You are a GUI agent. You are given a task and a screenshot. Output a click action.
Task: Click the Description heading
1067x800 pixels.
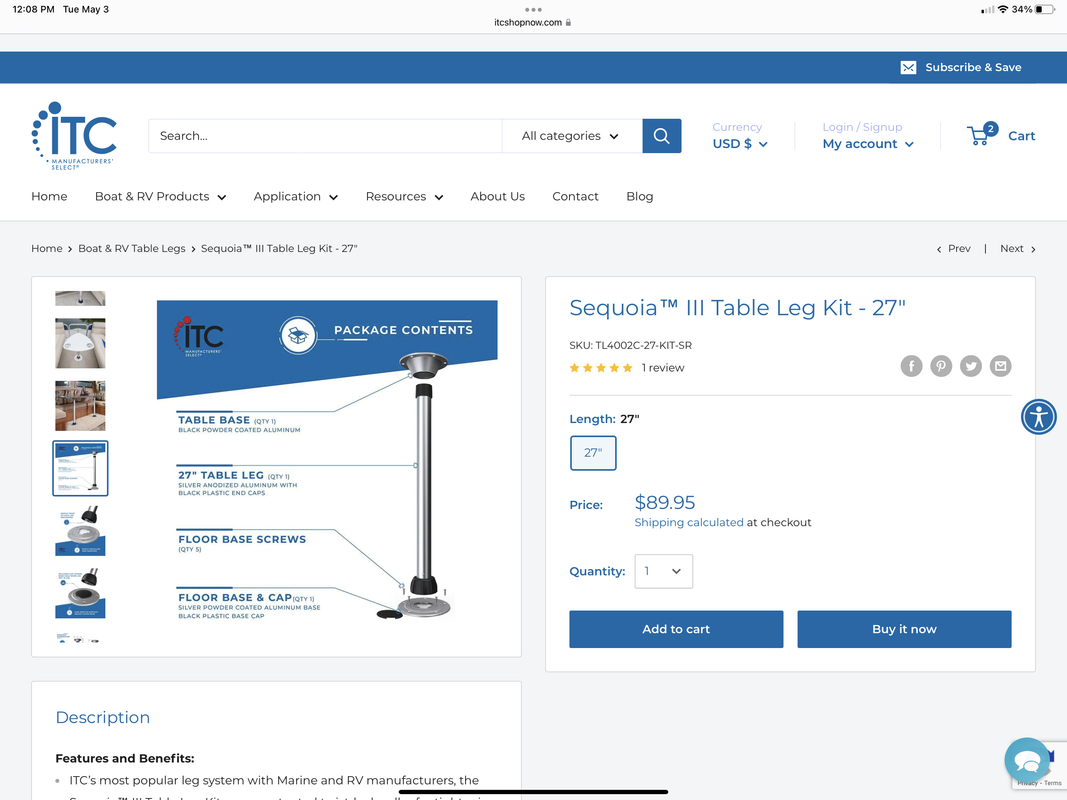point(103,718)
